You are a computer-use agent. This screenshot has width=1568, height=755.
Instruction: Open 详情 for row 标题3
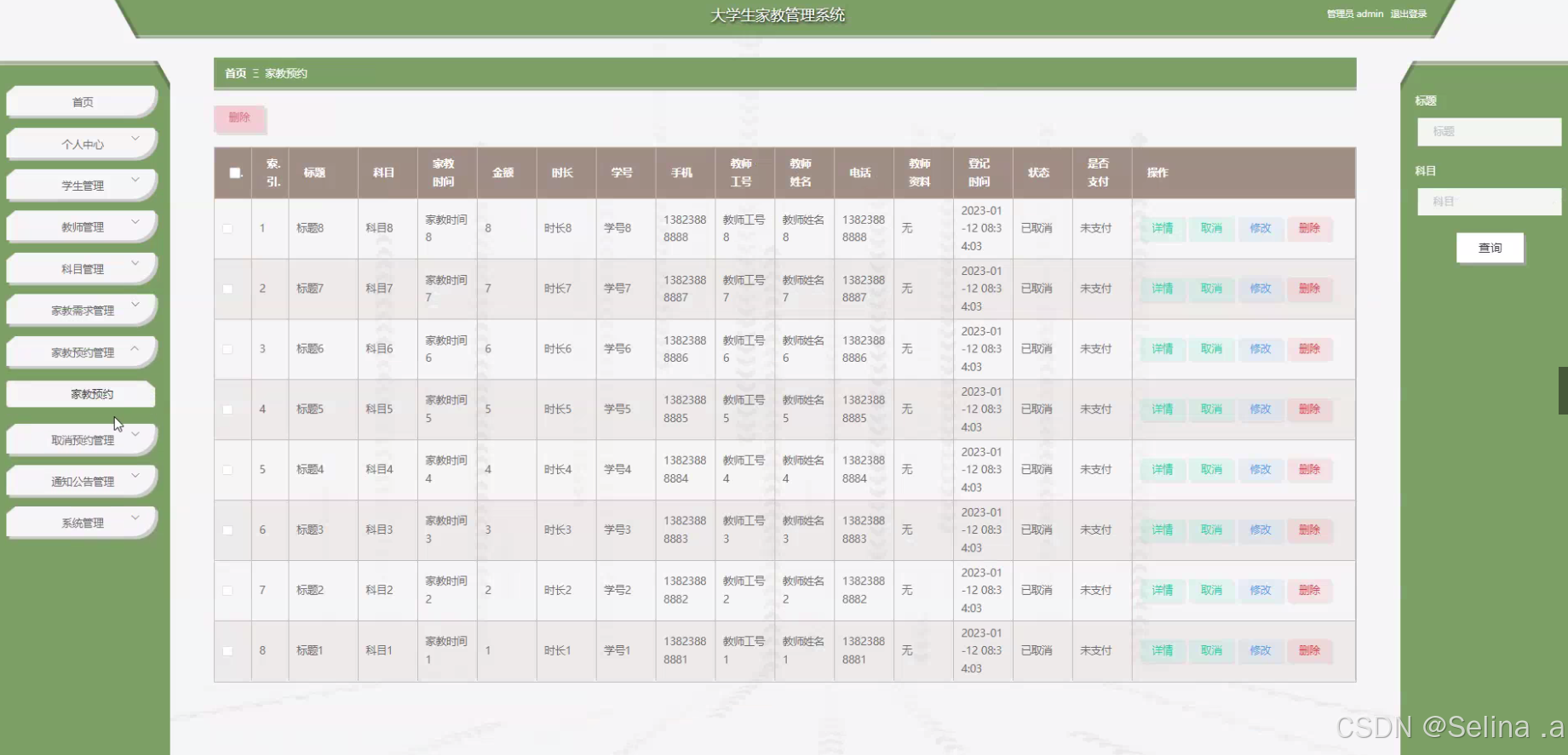point(1163,530)
